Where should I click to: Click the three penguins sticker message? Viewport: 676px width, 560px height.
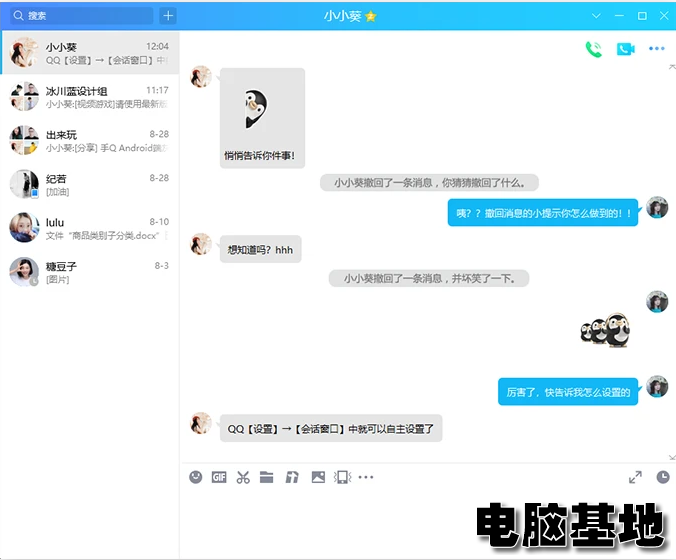(x=606, y=330)
